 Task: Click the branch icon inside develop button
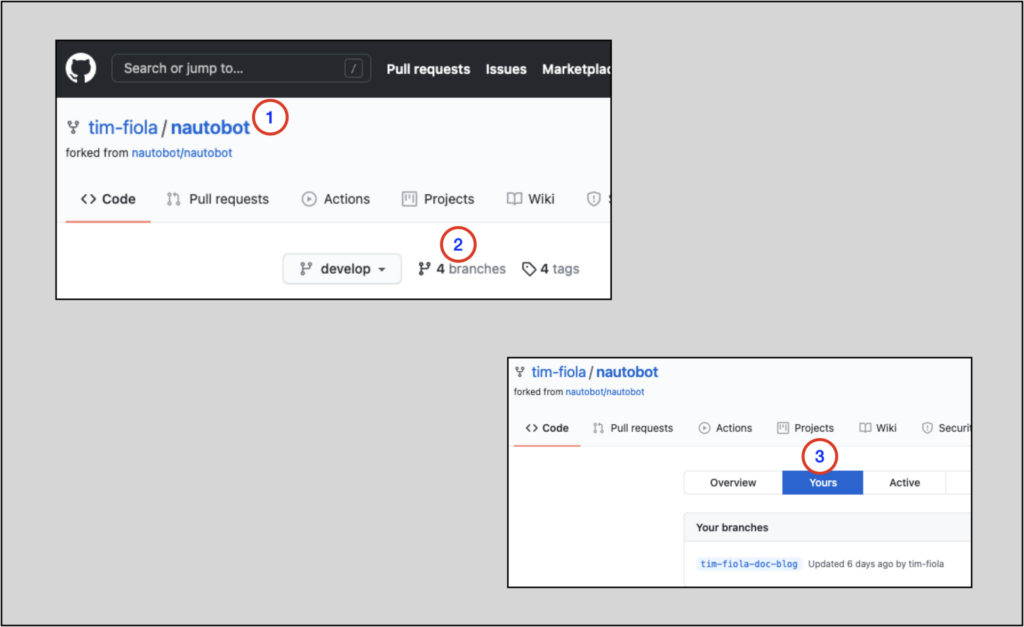click(x=306, y=268)
